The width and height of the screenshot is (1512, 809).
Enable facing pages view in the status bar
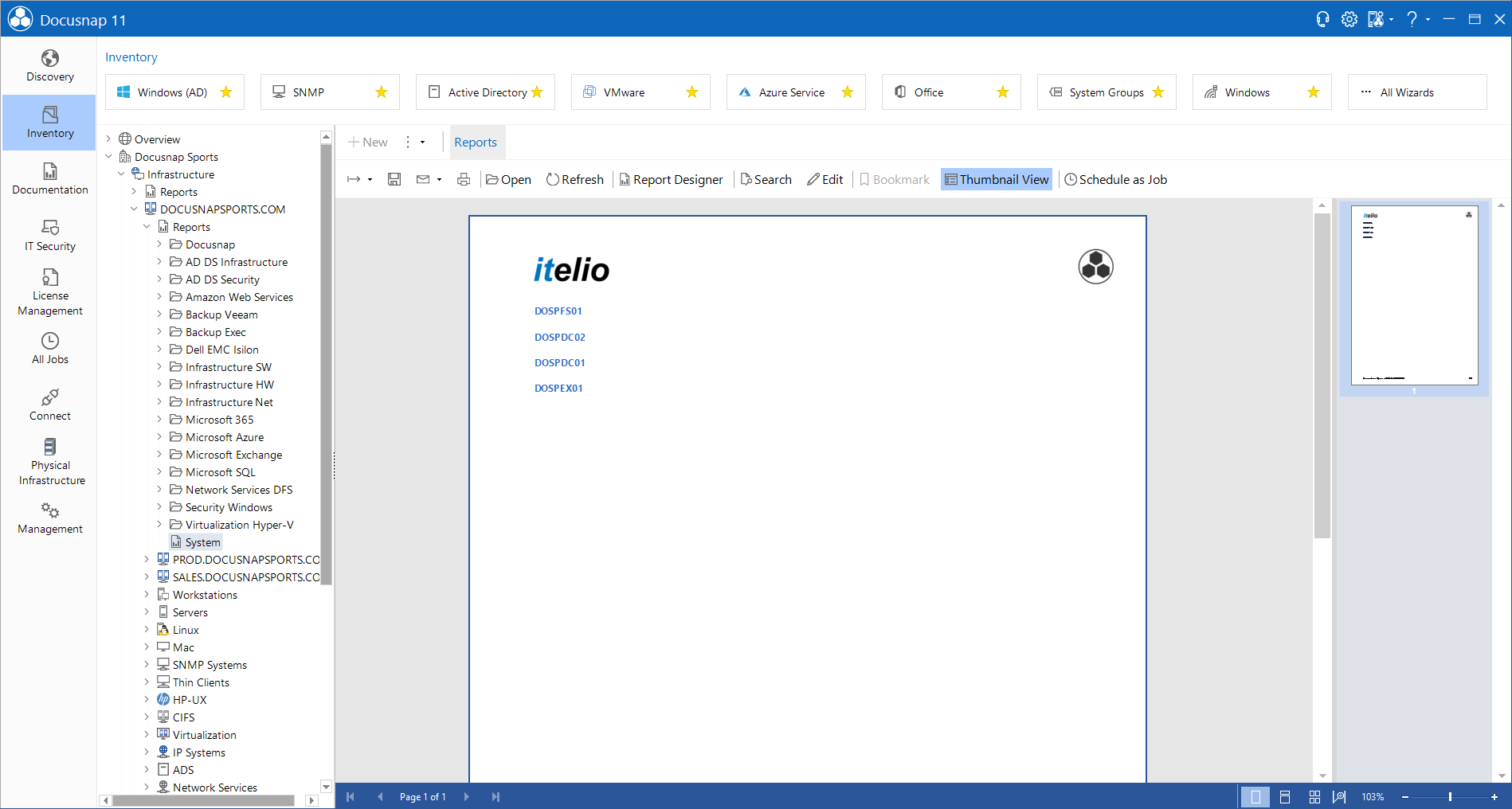coord(1285,796)
